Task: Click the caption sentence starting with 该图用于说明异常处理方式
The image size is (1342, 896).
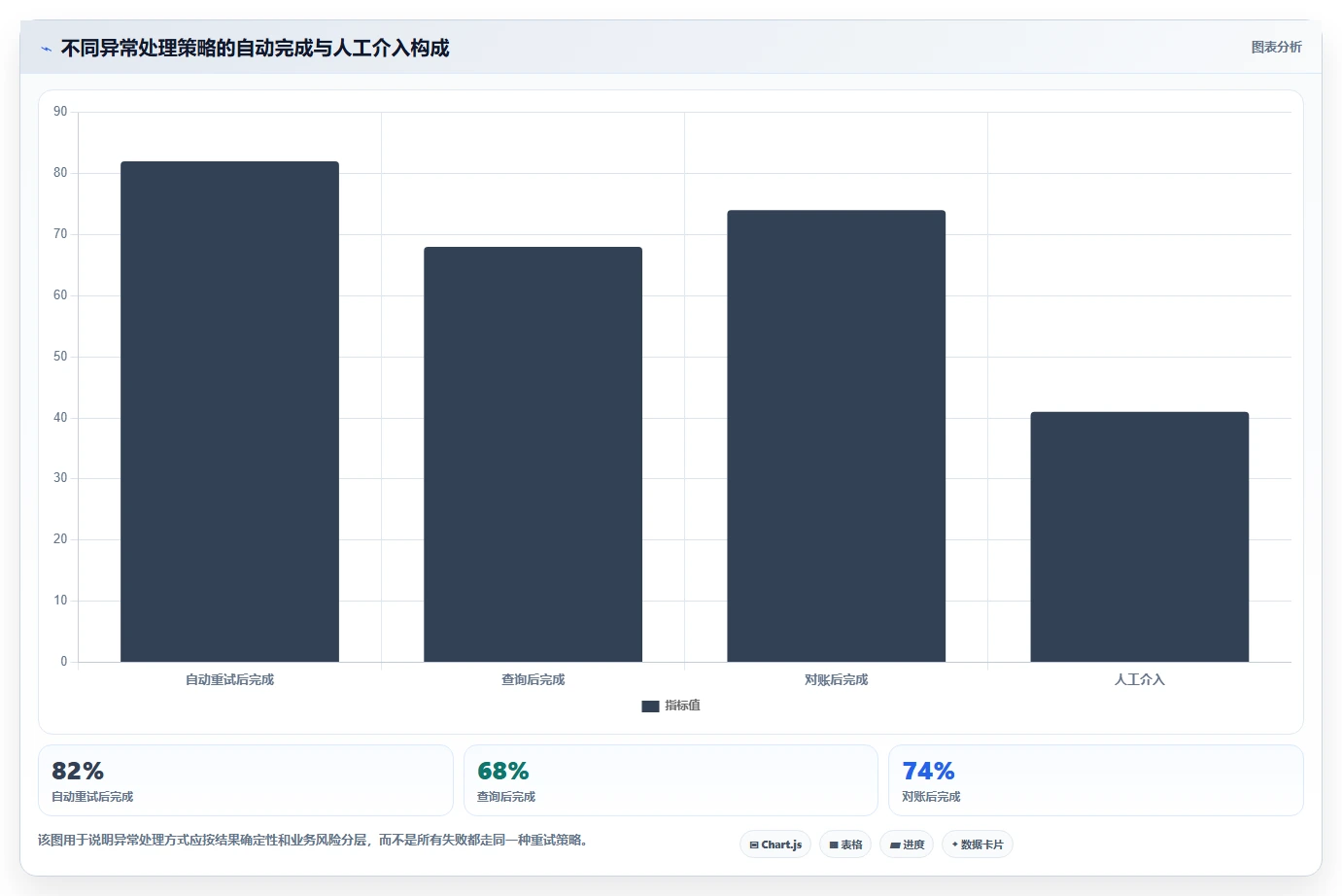Action: point(315,840)
